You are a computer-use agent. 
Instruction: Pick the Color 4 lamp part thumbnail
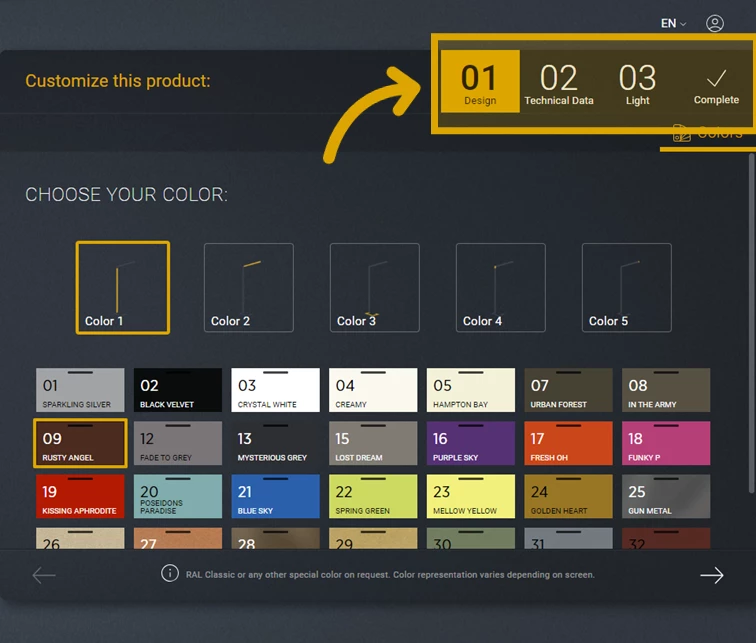click(x=501, y=287)
